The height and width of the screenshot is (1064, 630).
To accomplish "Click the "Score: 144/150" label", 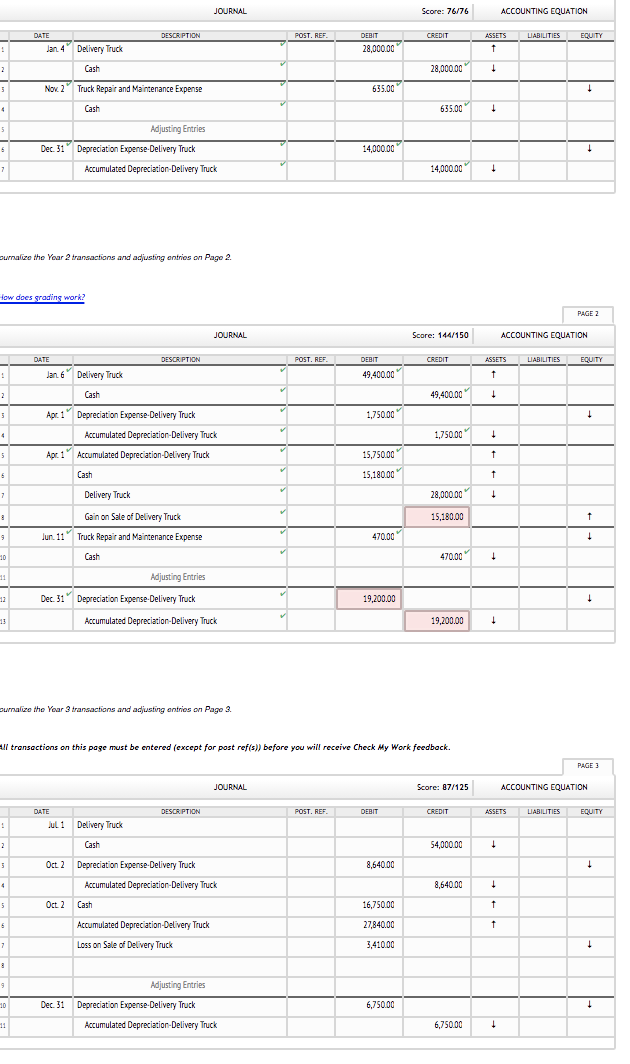I will point(440,335).
